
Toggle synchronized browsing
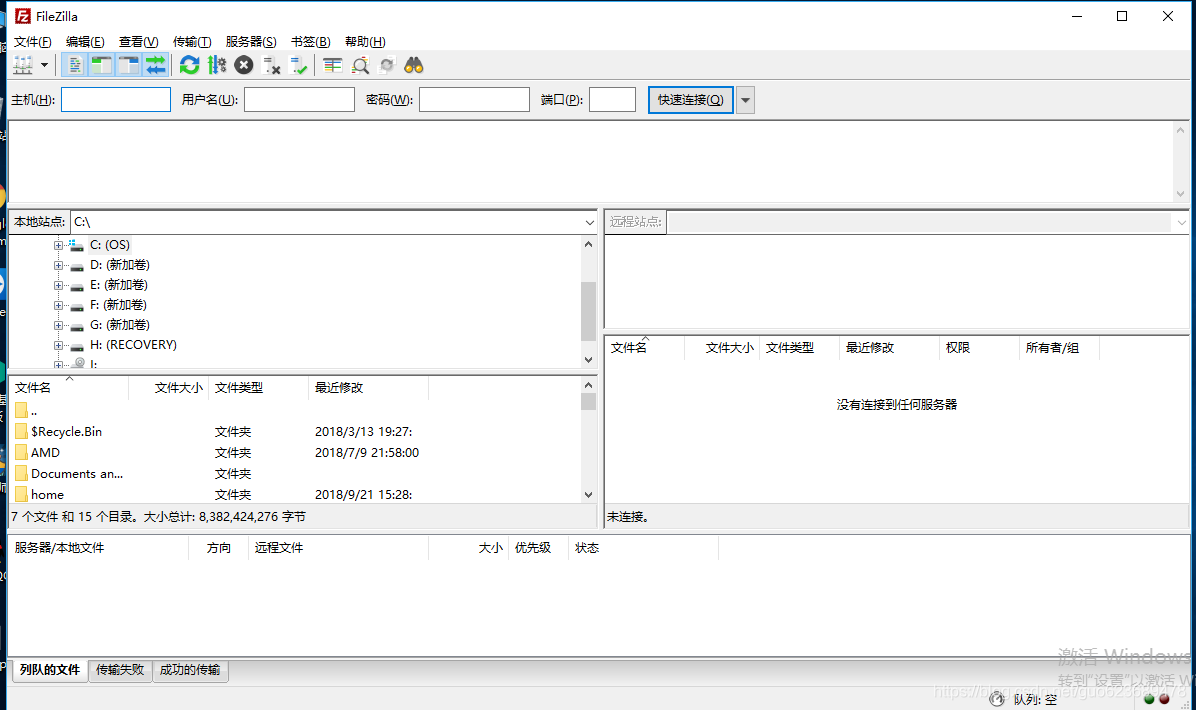coord(387,66)
